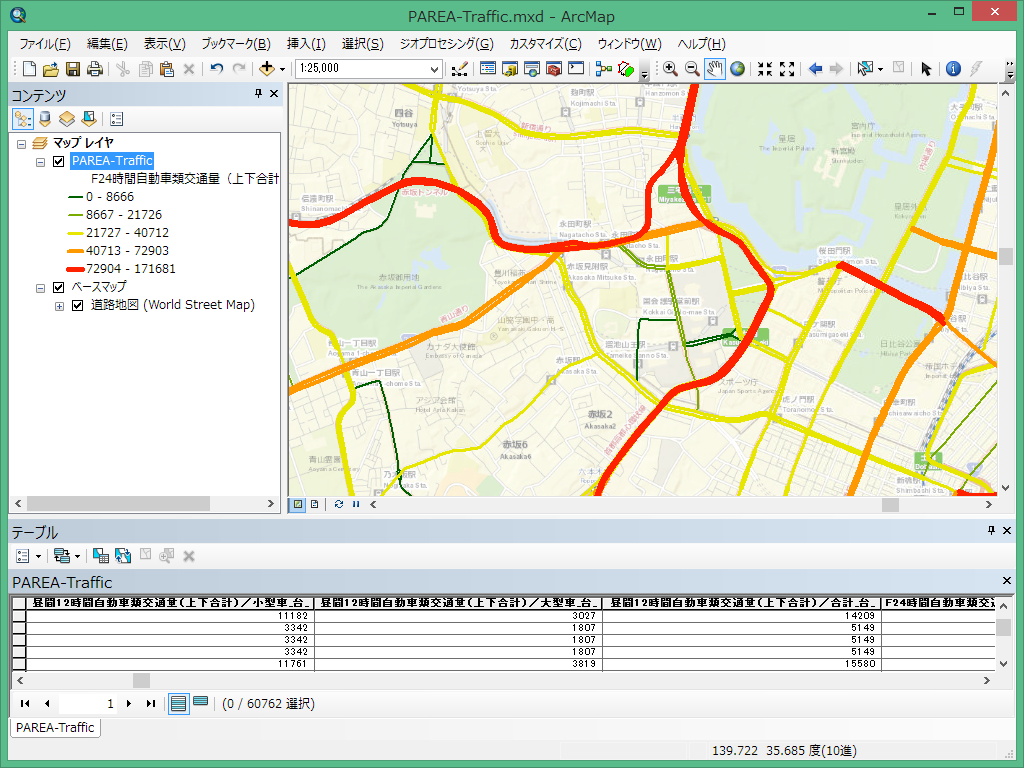This screenshot has width=1024, height=768.
Task: List By Drawing Order in contents
Action: click(x=23, y=119)
